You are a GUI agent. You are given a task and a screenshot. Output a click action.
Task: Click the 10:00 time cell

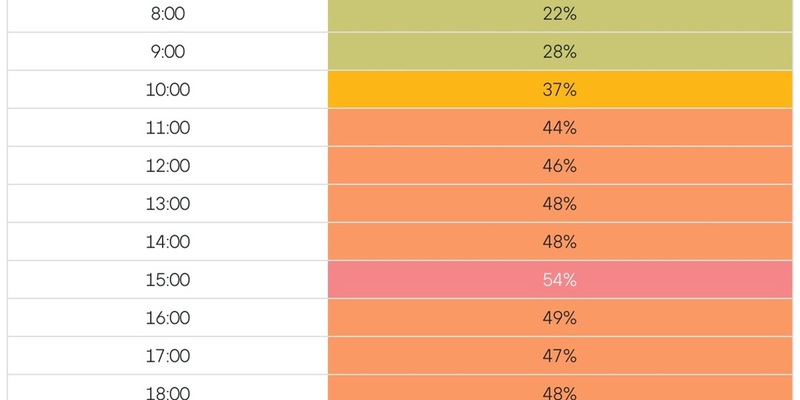click(x=167, y=90)
